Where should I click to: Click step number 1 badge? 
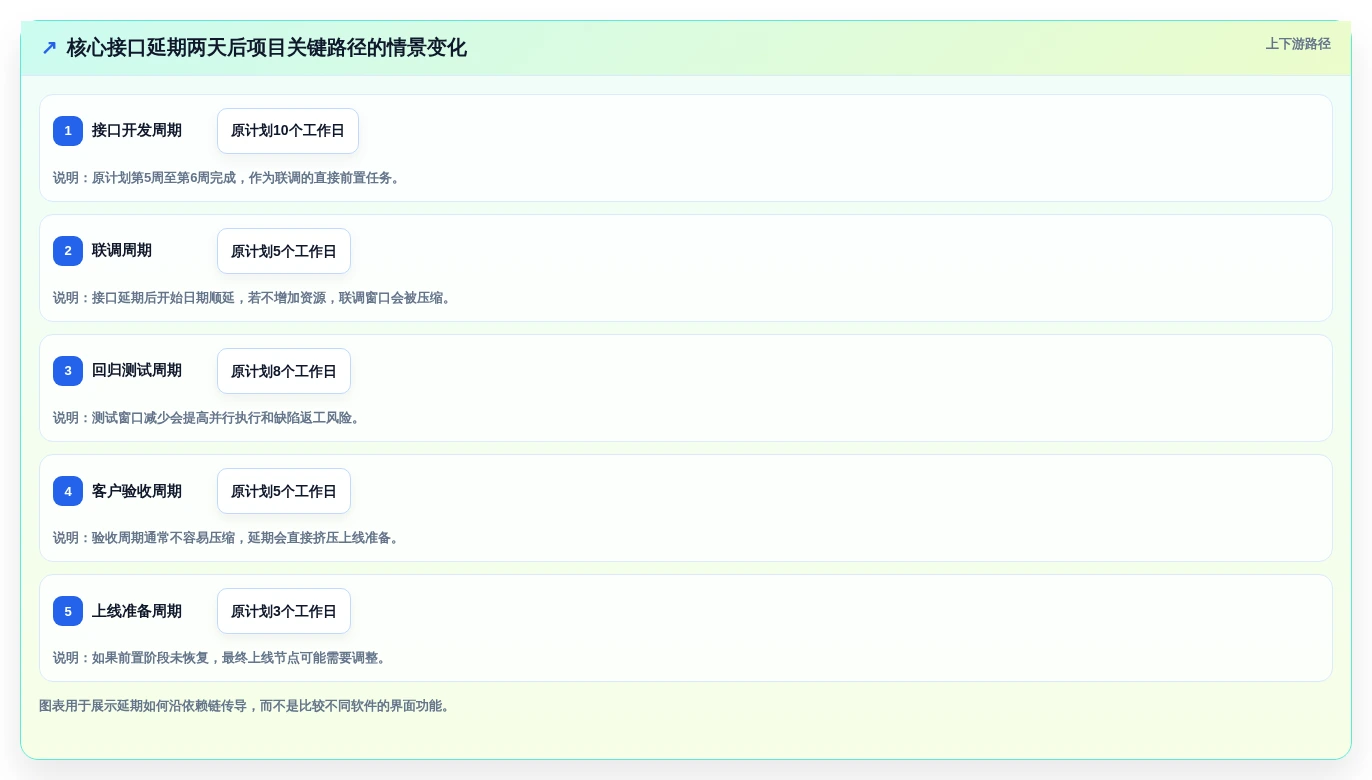(x=68, y=131)
